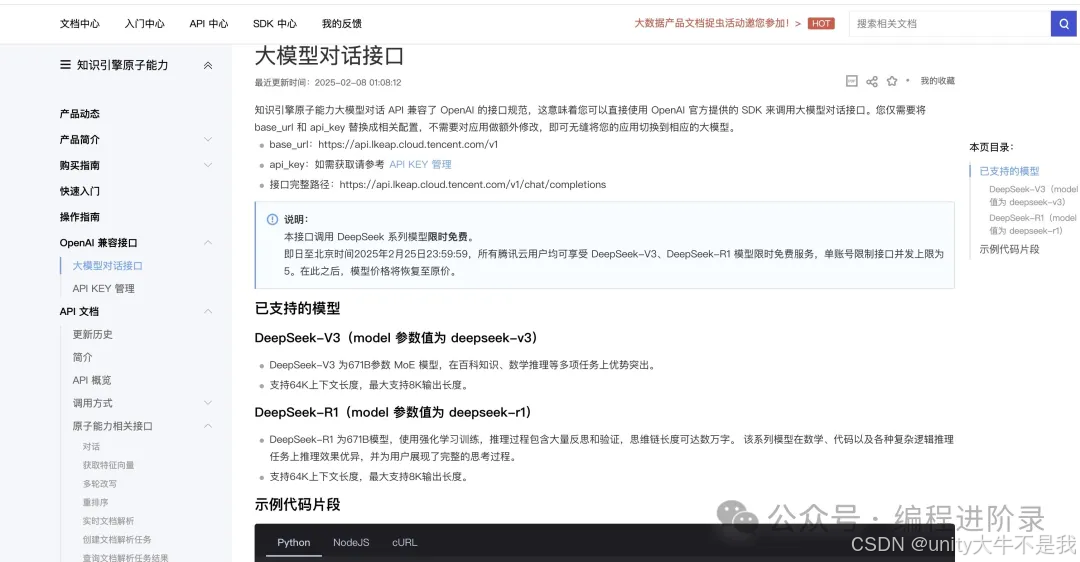Open 操作指南 in sidebar

80,217
